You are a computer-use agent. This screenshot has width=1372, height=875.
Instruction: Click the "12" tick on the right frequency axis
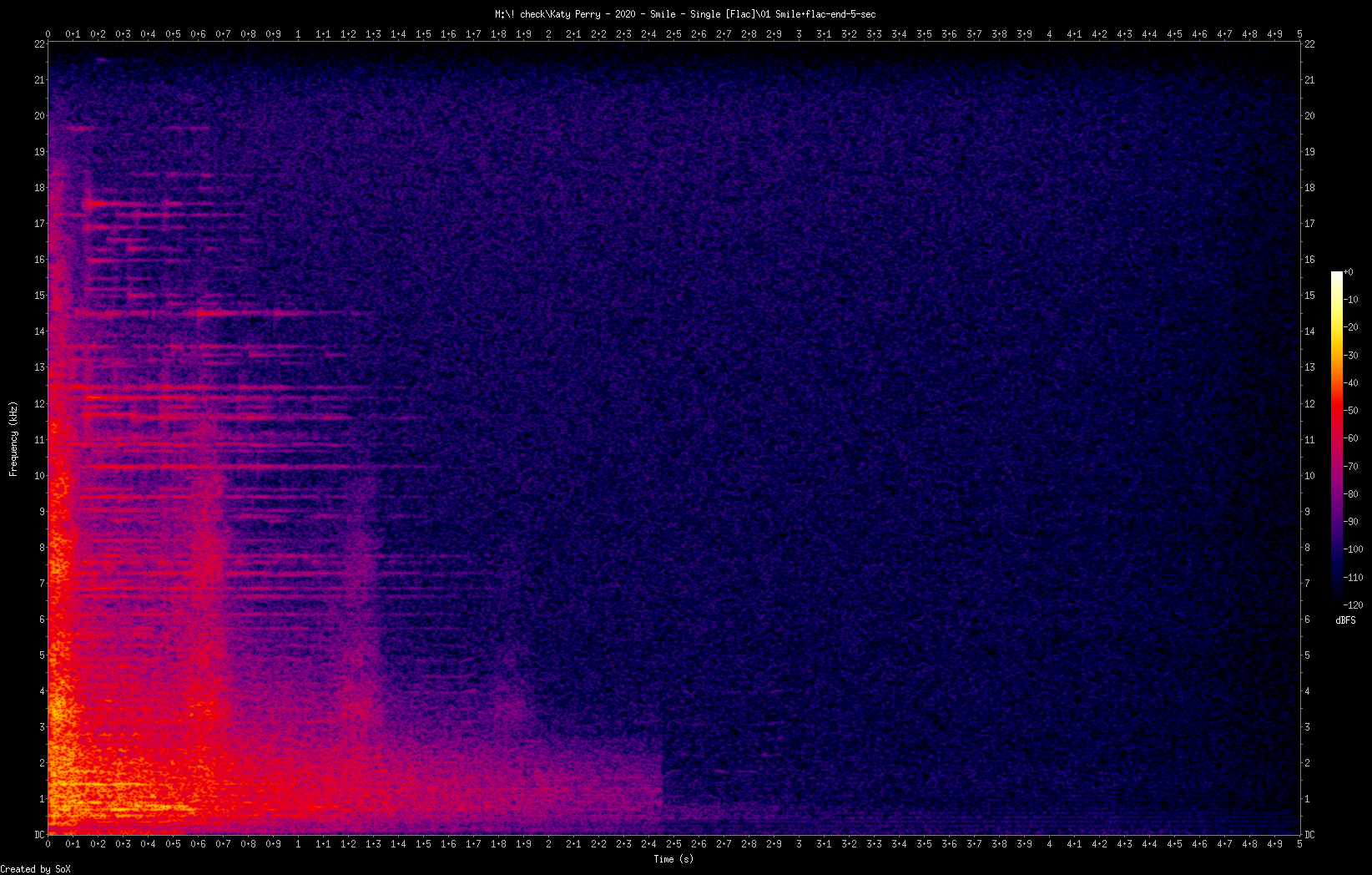pyautogui.click(x=1309, y=404)
